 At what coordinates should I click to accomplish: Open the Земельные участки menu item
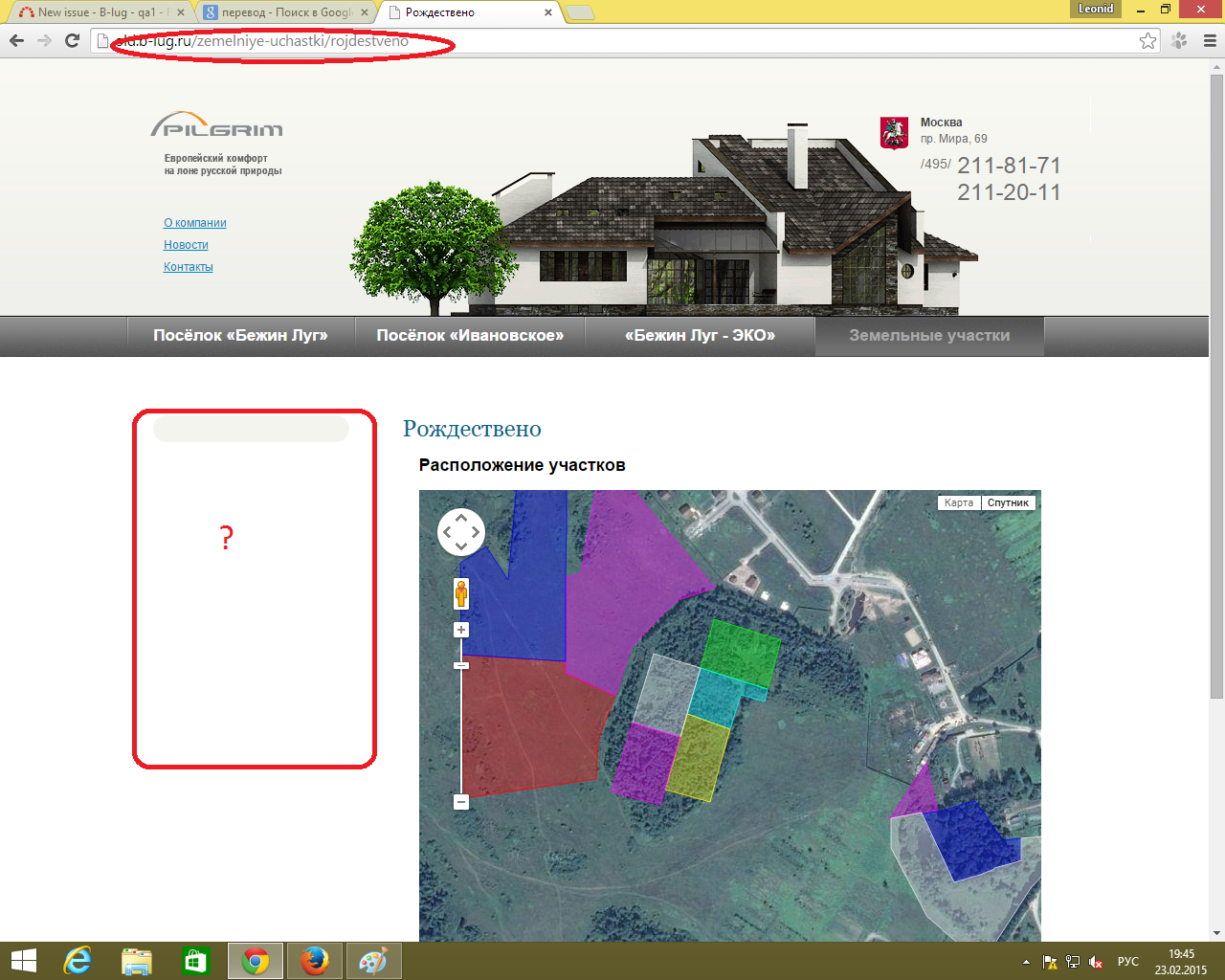coord(929,336)
